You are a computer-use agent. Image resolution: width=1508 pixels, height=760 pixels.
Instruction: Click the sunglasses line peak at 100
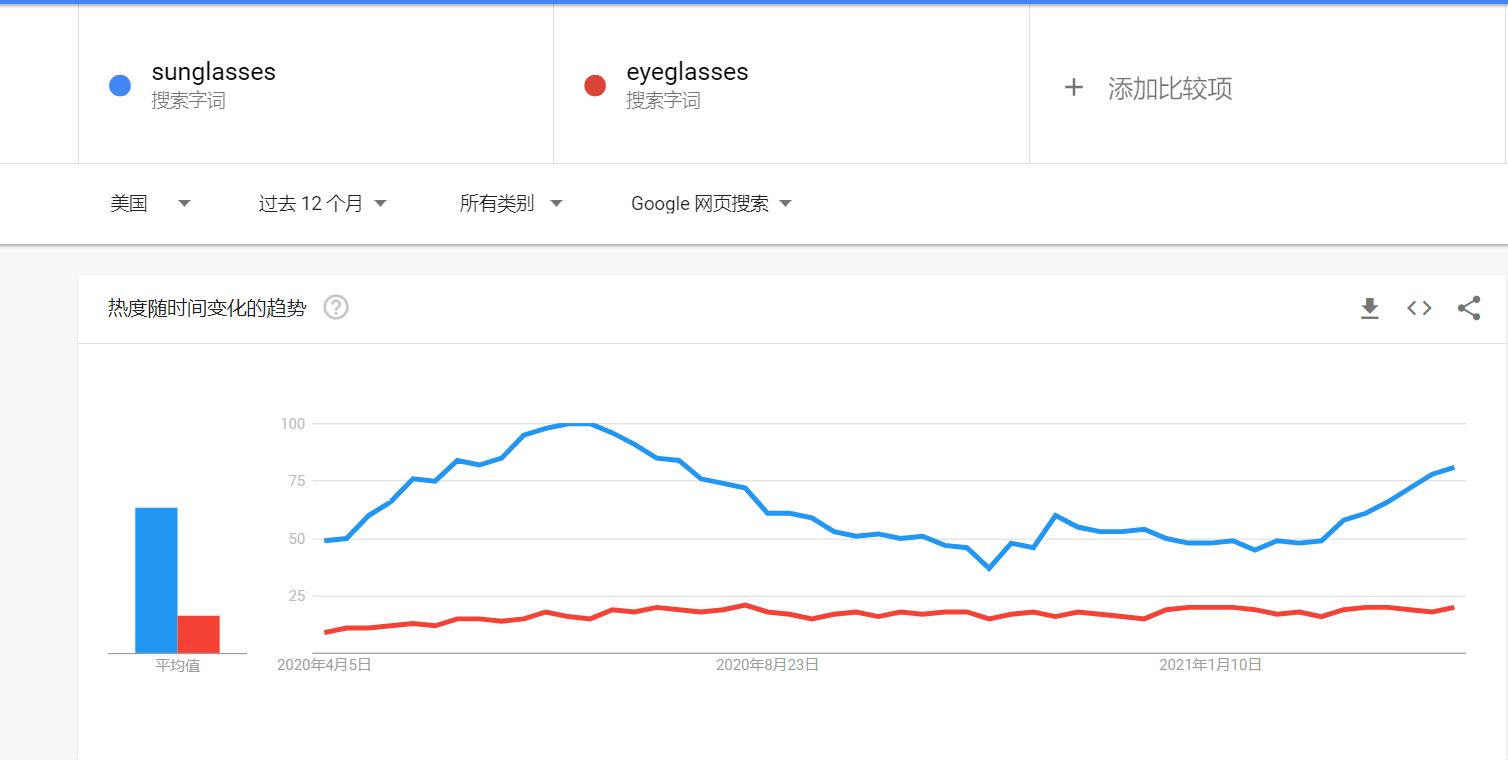[580, 424]
